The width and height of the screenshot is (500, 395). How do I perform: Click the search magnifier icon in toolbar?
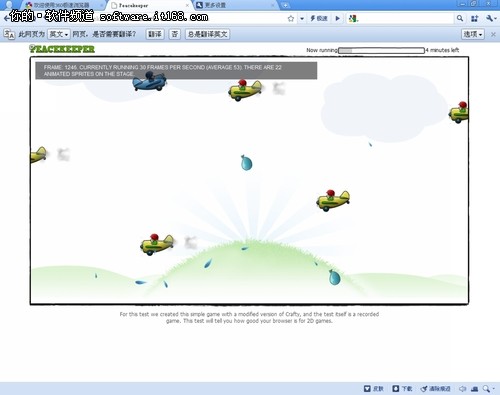[x=460, y=18]
